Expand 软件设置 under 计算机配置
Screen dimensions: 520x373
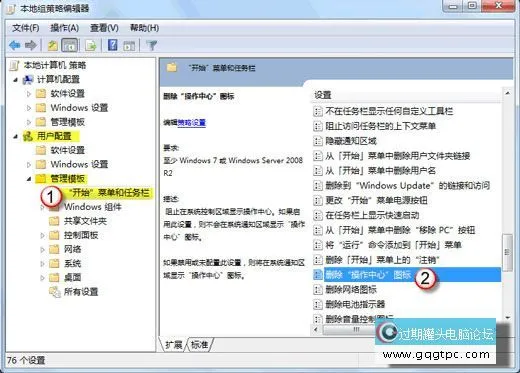[x=29, y=94]
